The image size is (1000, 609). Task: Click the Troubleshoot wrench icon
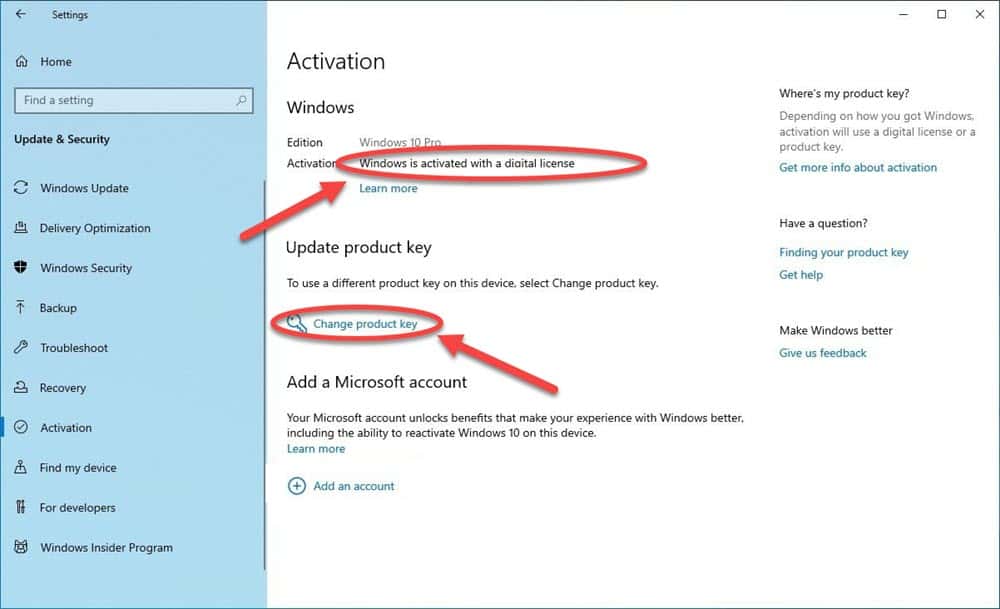(x=21, y=348)
